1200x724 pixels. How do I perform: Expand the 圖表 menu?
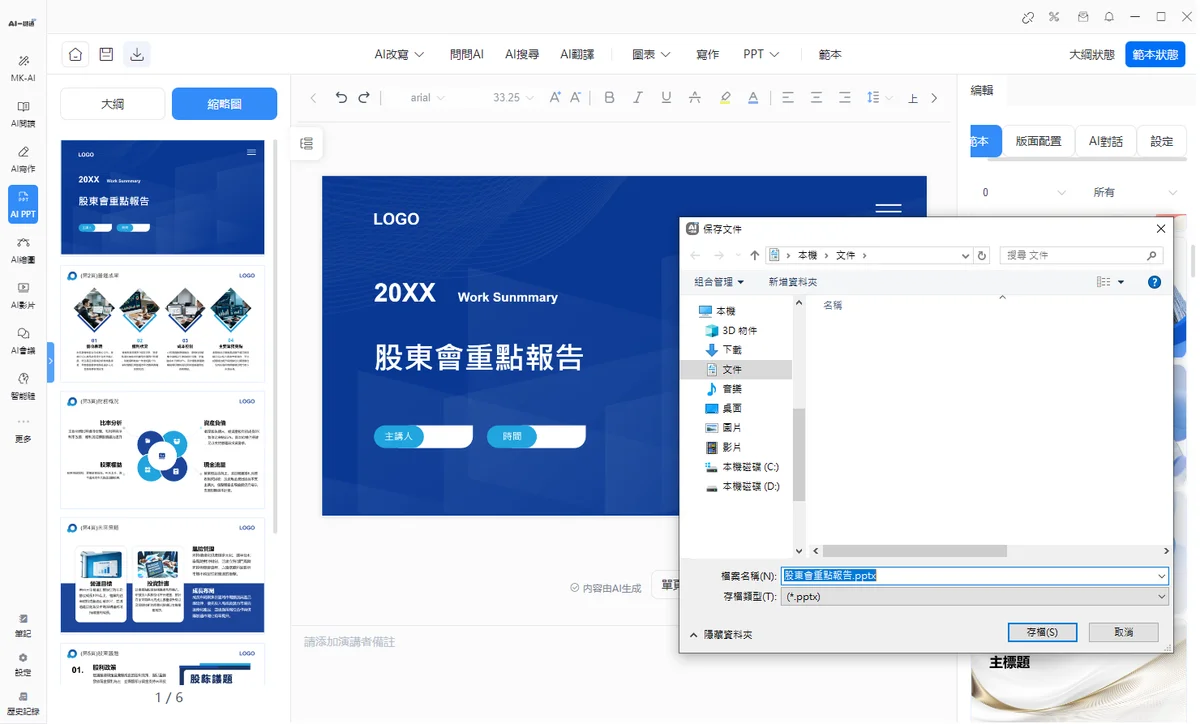point(651,54)
